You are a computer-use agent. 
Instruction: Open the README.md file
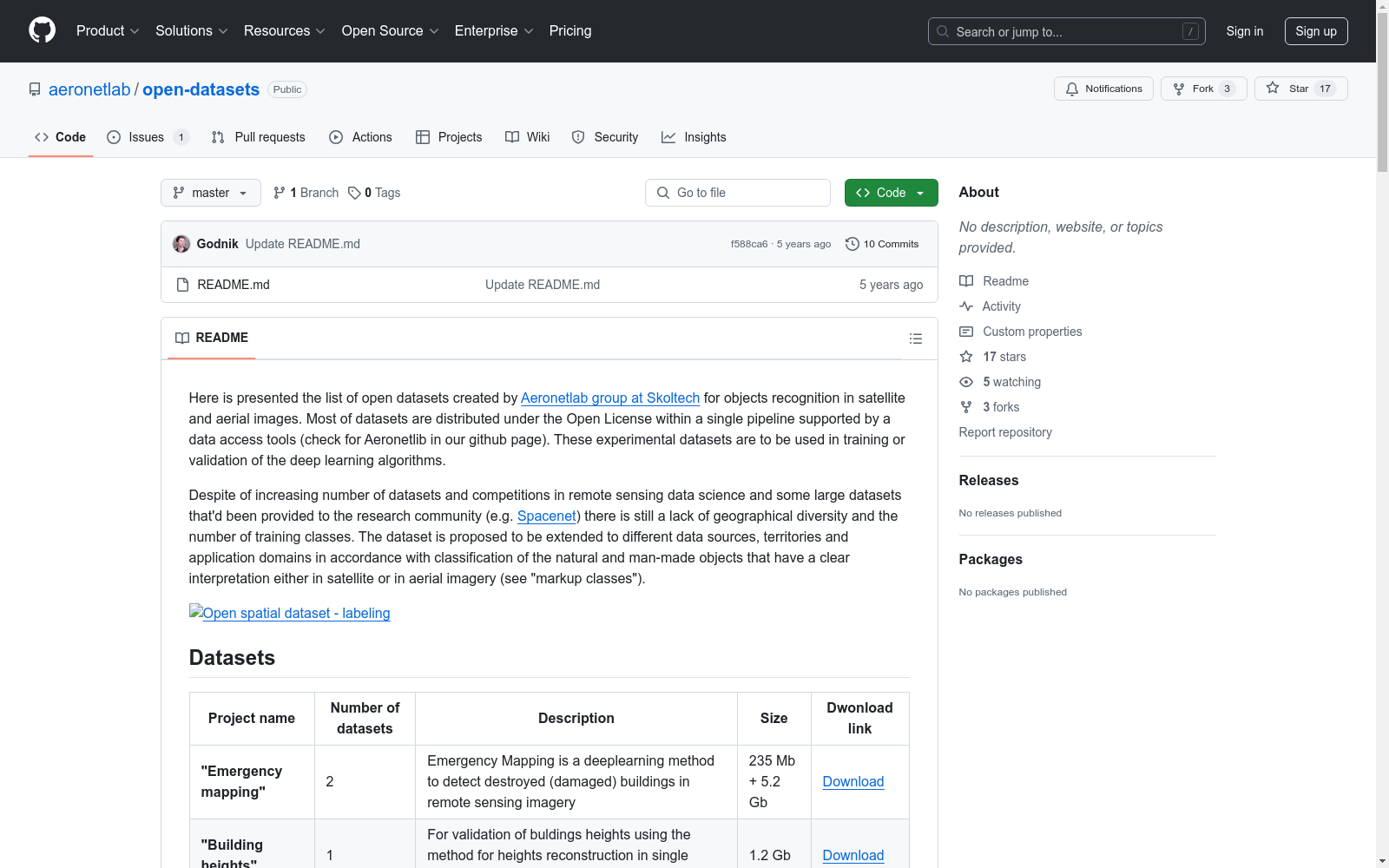coord(234,285)
